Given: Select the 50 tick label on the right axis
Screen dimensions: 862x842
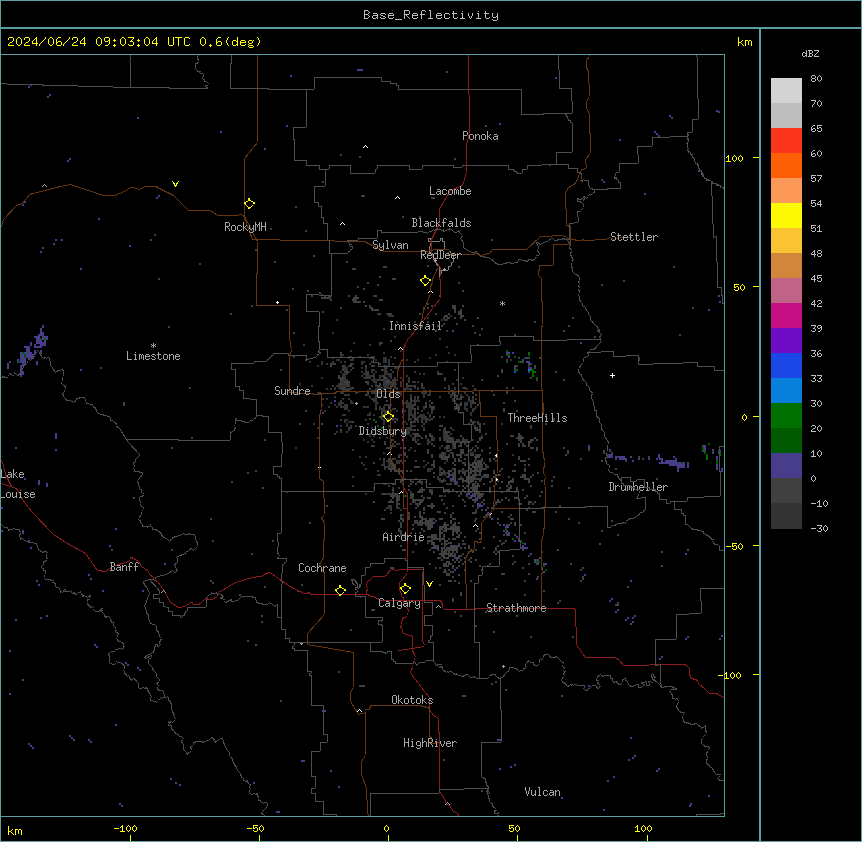Looking at the screenshot, I should coord(739,287).
